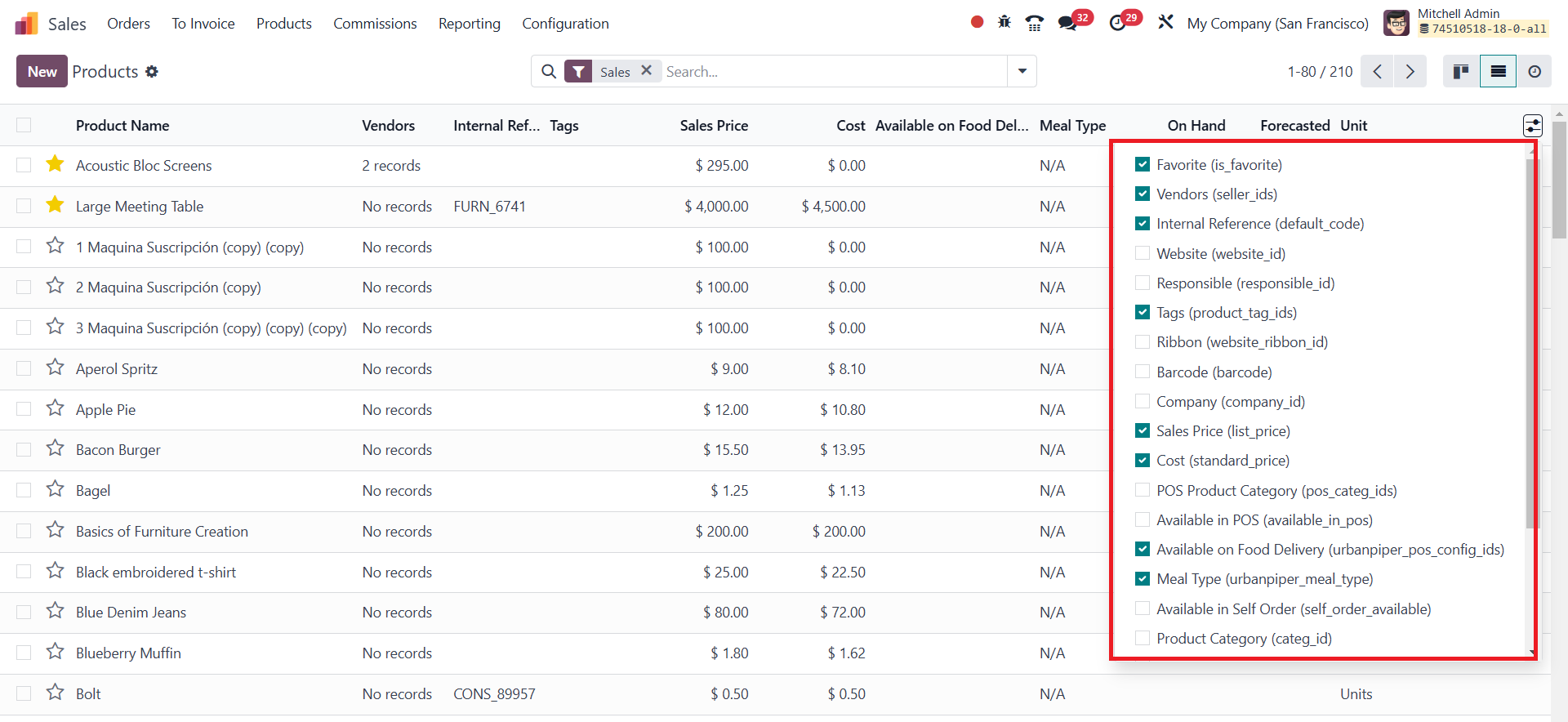Switch to Kanban view
Screen dimensions: 1568x722
1461,72
